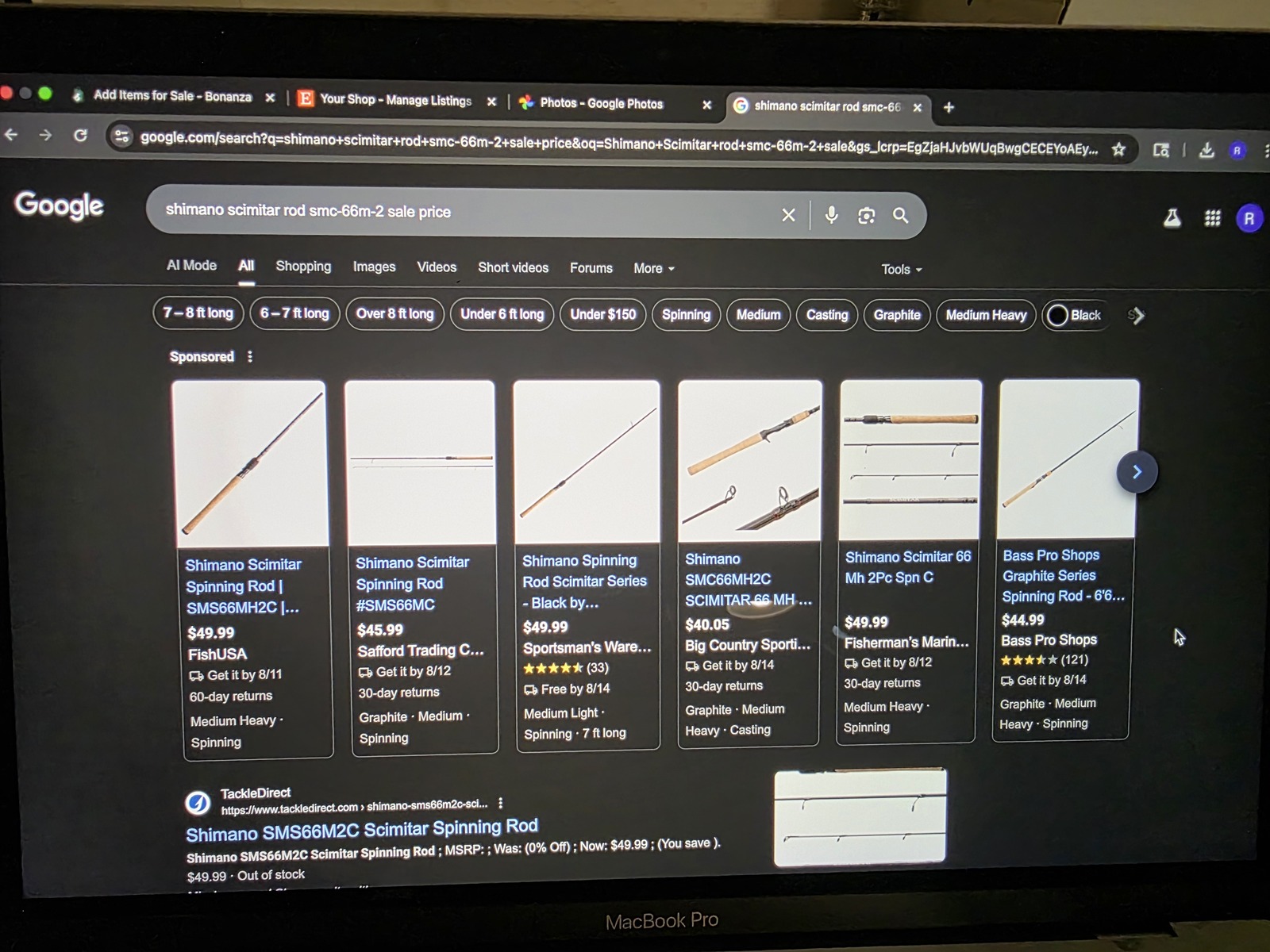Open TackleDirect Shimano SMS66M2C result title
The height and width of the screenshot is (952, 1270).
coord(362,830)
